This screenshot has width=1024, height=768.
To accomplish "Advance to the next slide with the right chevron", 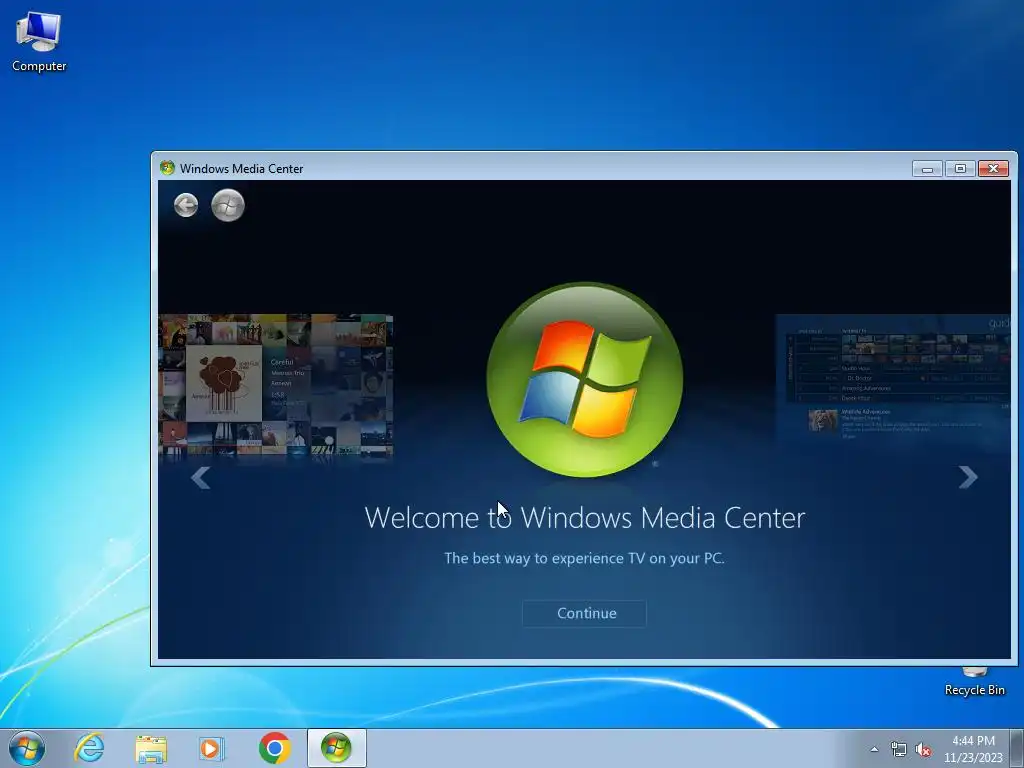I will pos(968,477).
